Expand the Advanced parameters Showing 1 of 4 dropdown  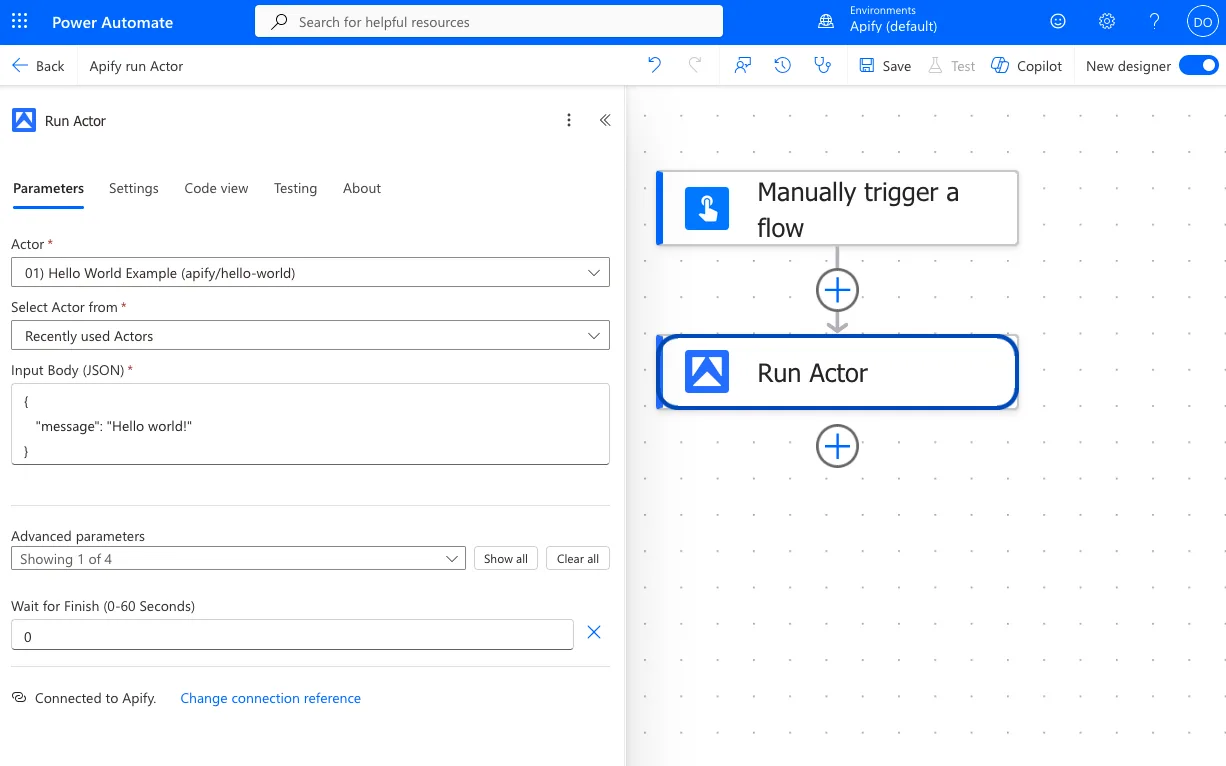pyautogui.click(x=238, y=558)
